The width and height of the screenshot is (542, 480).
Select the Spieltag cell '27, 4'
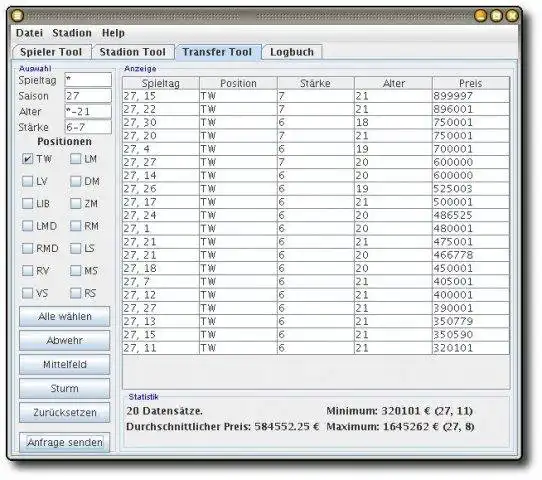[161, 149]
